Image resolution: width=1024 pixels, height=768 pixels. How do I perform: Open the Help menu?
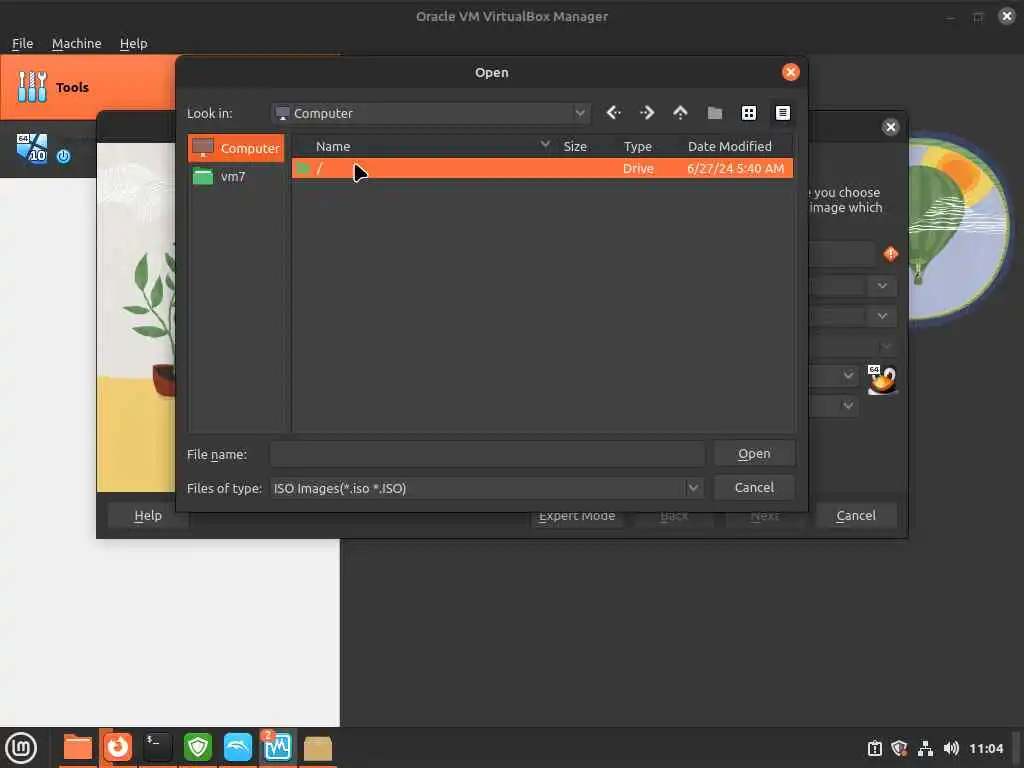tap(133, 43)
